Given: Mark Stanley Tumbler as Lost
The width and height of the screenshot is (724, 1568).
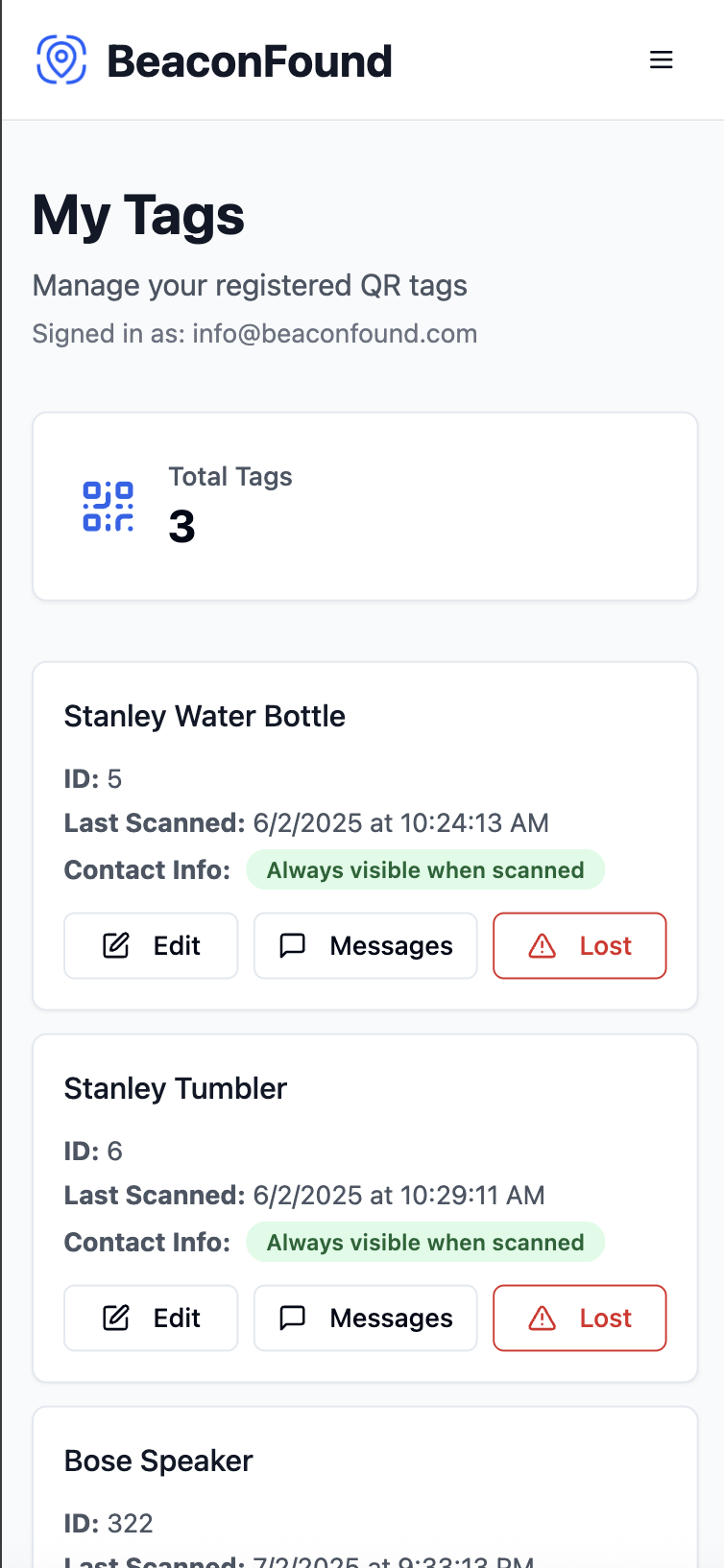Looking at the screenshot, I should [580, 1318].
